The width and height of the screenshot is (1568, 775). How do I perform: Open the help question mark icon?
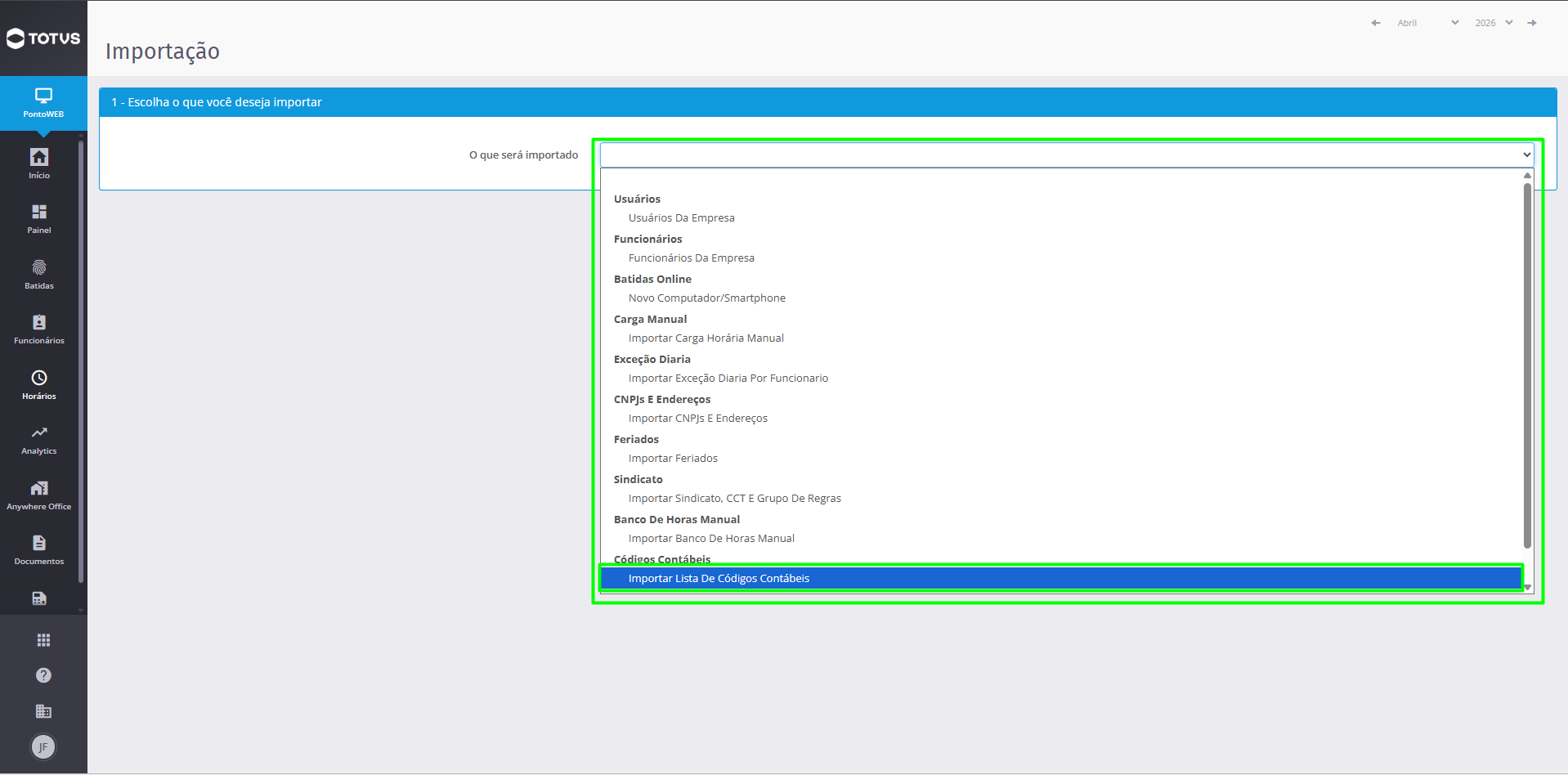click(x=43, y=675)
